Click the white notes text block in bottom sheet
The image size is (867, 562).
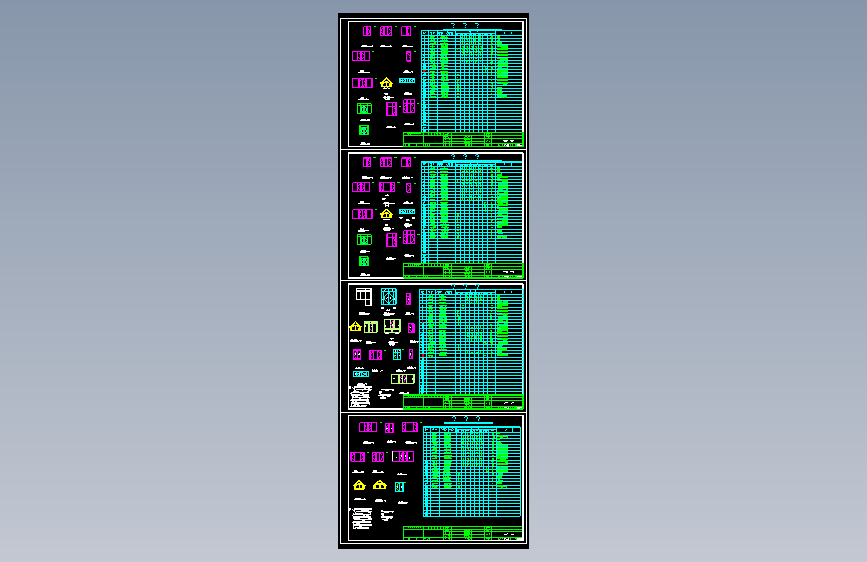coord(362,518)
